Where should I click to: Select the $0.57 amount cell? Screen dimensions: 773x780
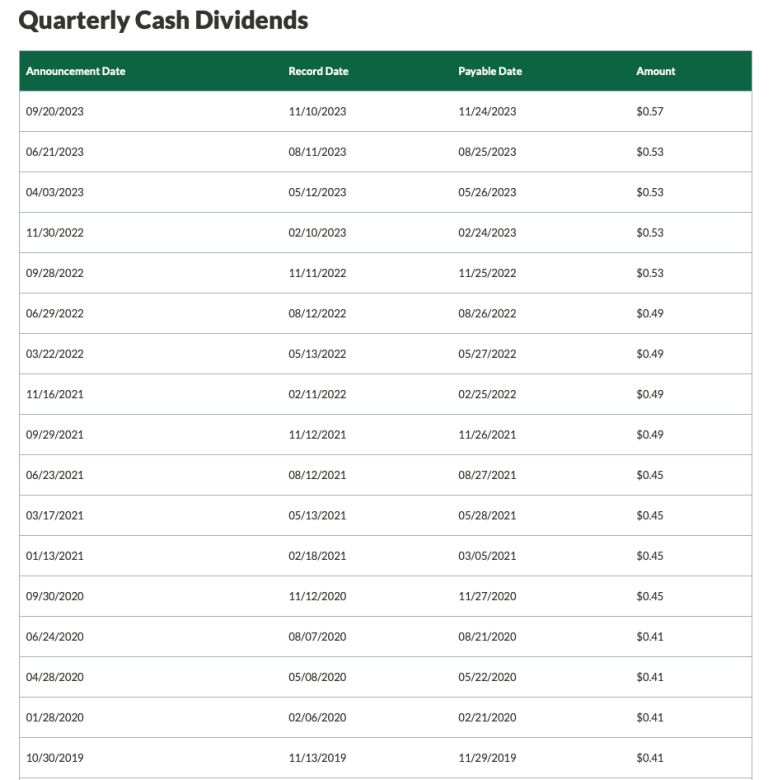[x=650, y=111]
